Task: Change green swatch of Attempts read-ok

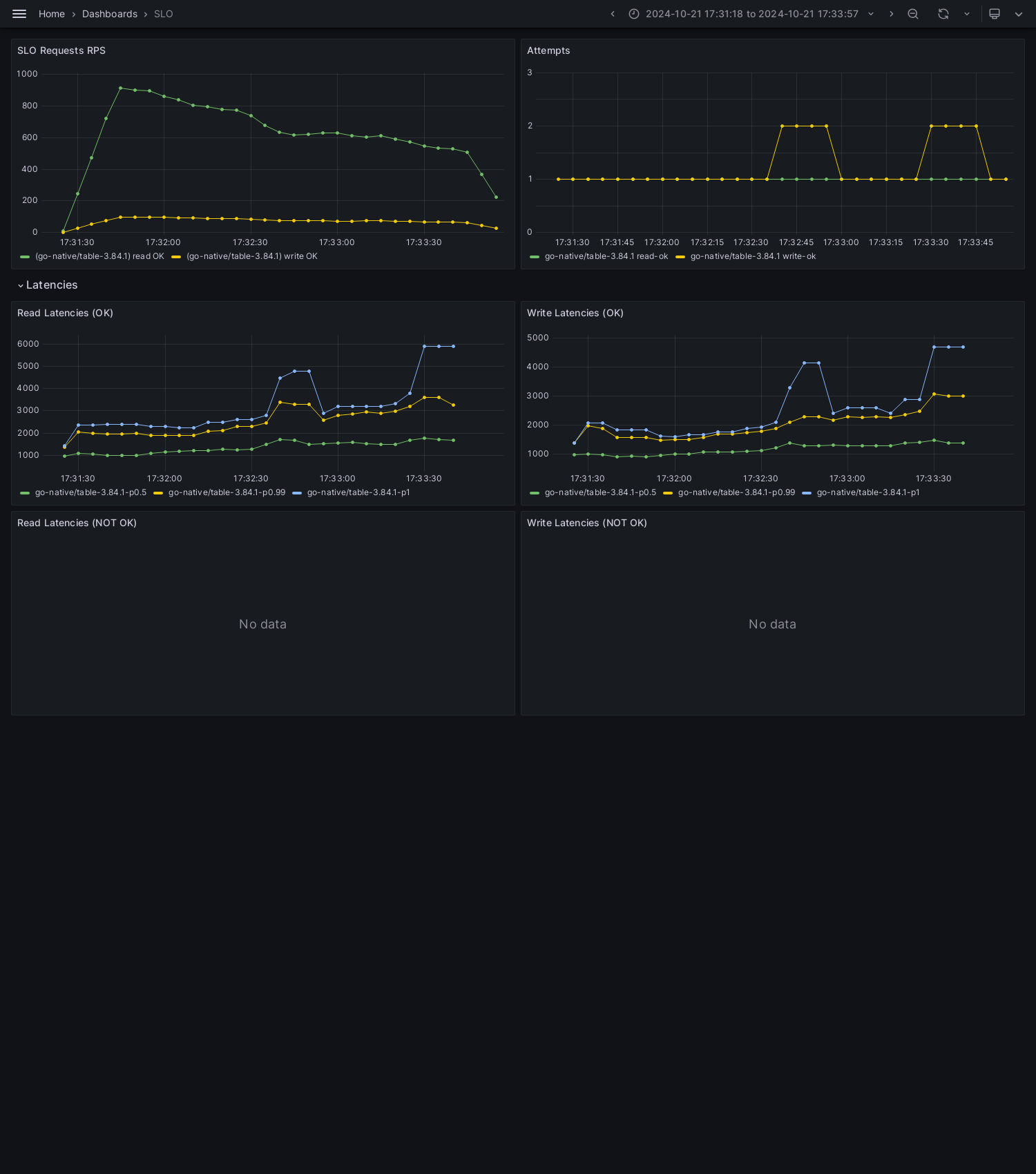Action: (535, 257)
